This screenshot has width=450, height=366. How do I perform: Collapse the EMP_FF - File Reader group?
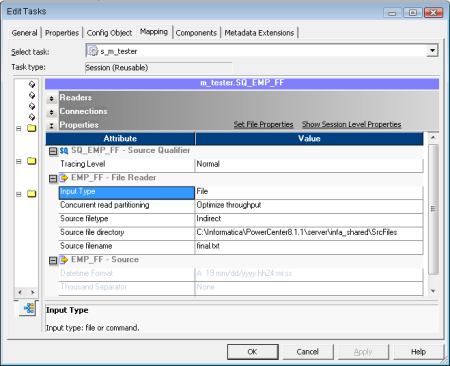53,179
